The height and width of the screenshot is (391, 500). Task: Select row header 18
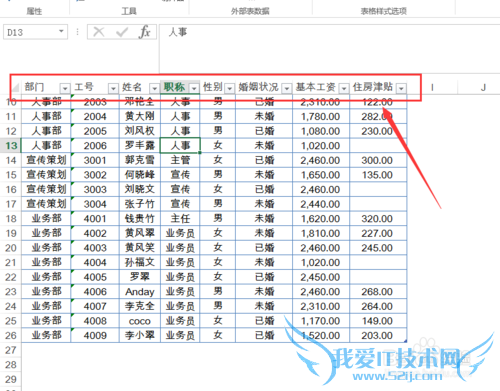click(x=11, y=219)
